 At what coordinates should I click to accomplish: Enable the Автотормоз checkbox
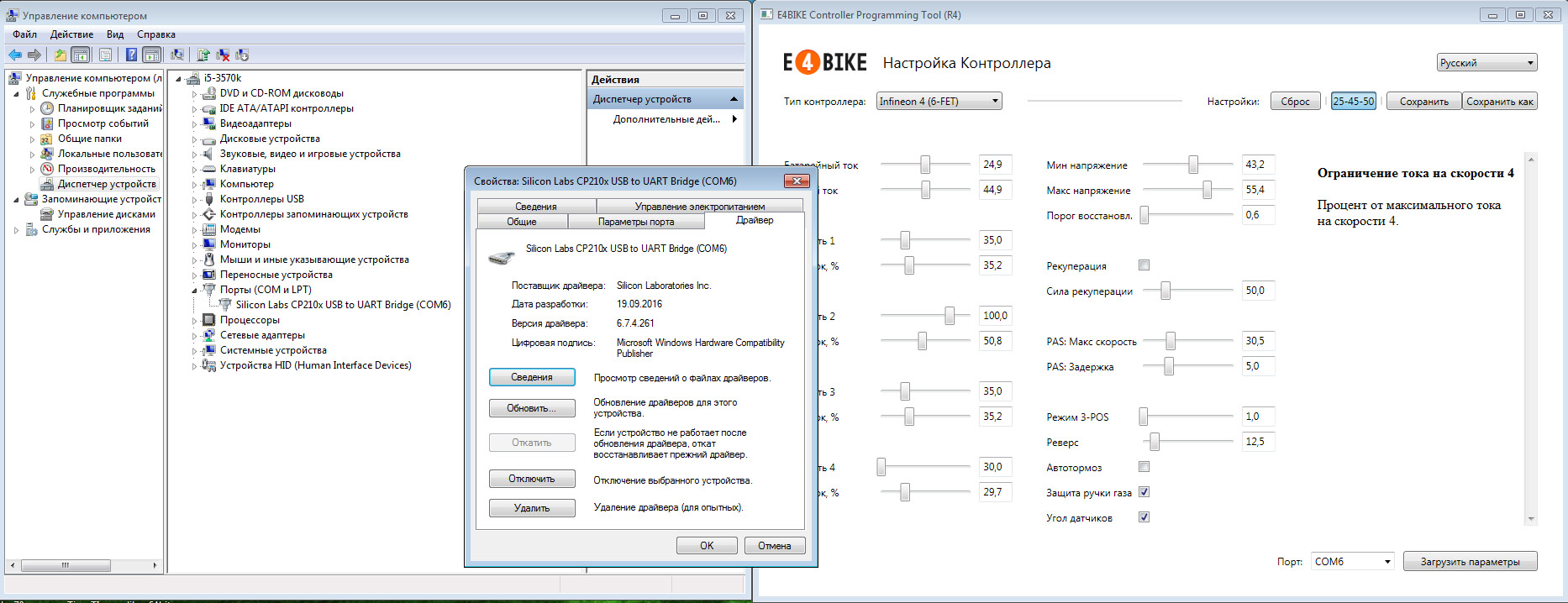coord(1144,467)
